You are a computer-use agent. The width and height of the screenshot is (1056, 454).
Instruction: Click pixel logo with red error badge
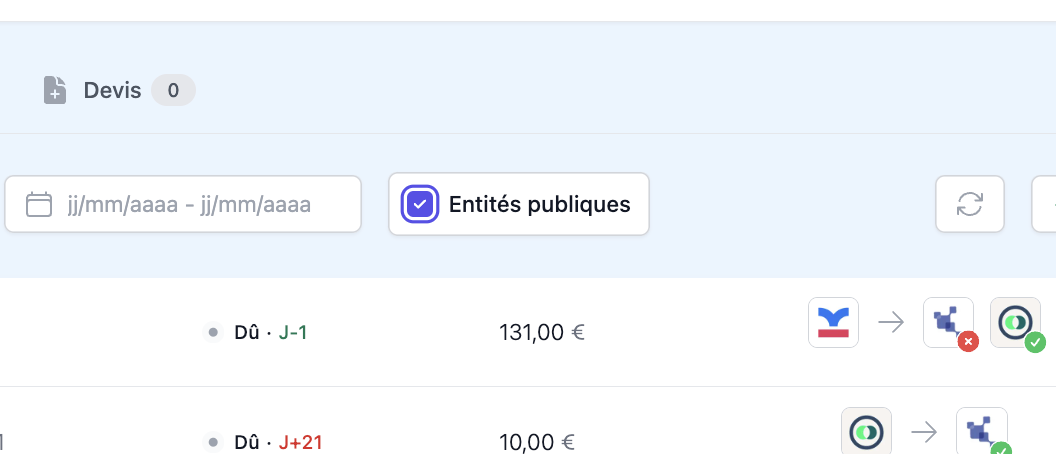948,323
